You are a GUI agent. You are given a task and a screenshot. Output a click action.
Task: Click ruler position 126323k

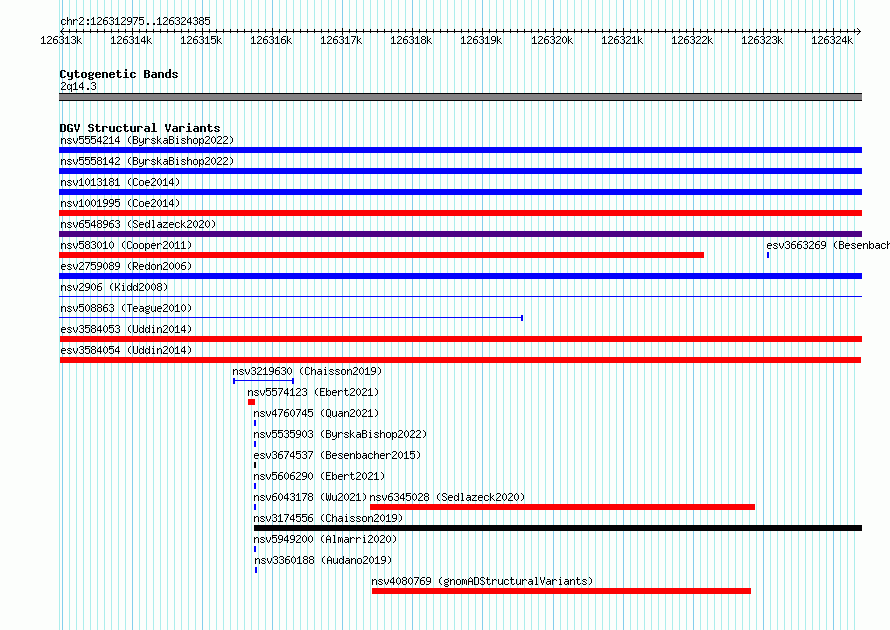762,40
